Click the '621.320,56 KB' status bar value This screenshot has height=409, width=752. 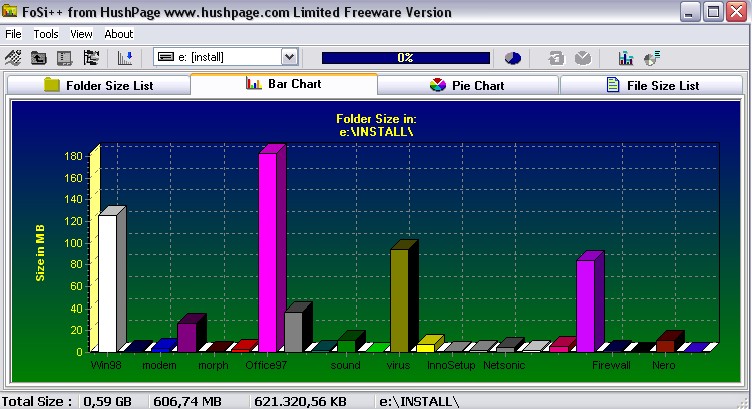coord(301,402)
